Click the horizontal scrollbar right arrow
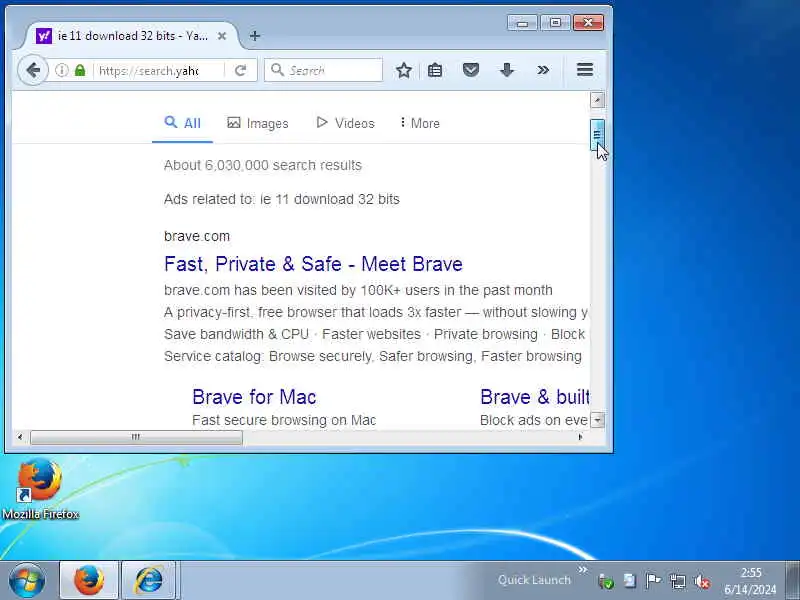Image resolution: width=800 pixels, height=600 pixels. [x=580, y=437]
